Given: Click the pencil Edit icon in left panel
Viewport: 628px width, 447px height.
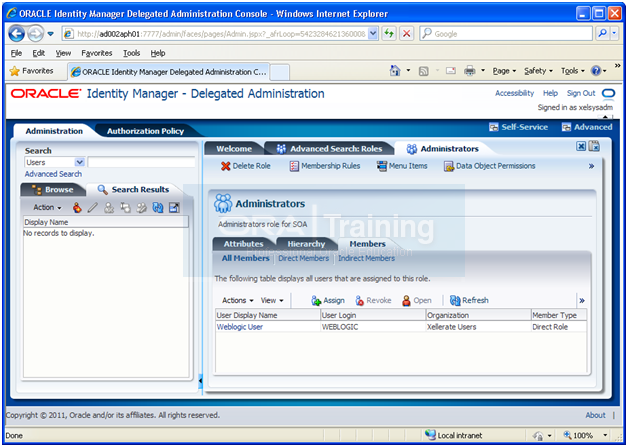Looking at the screenshot, I should (x=93, y=207).
